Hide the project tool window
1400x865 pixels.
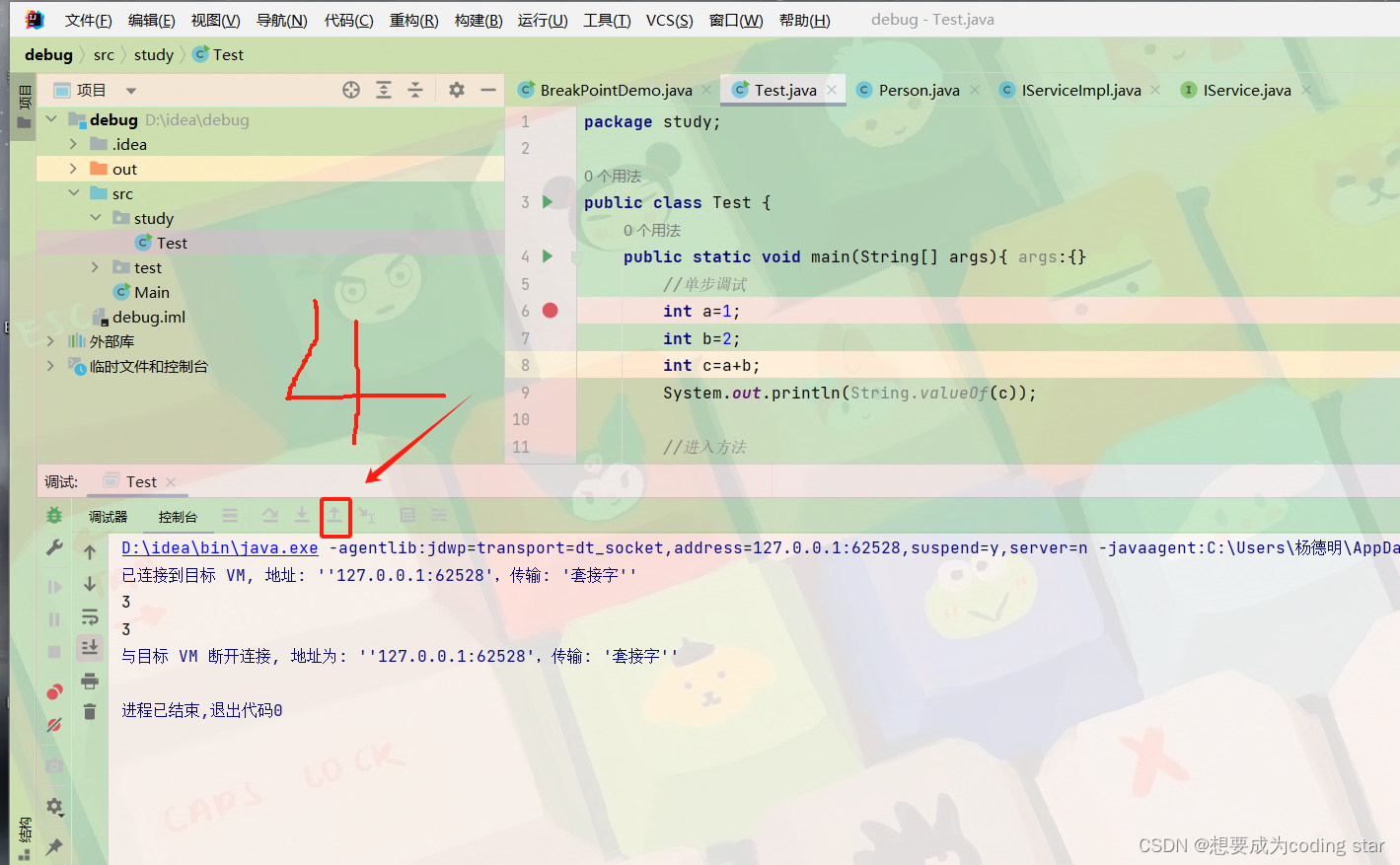coord(487,90)
